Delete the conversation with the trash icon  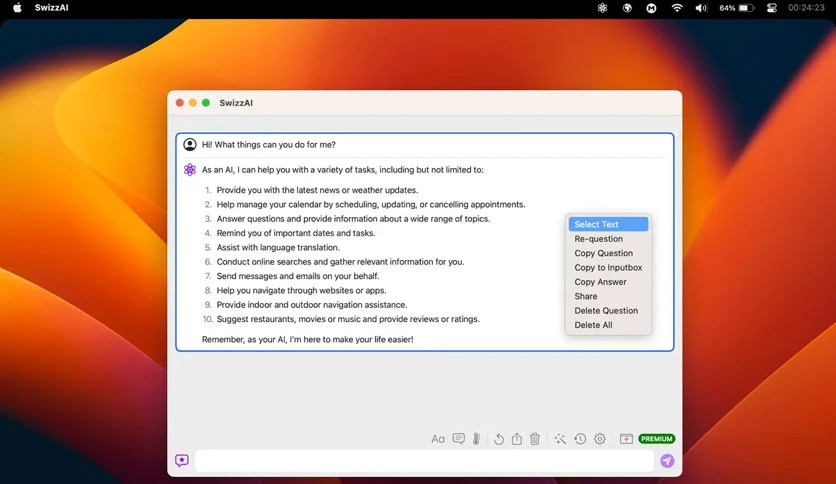point(535,439)
